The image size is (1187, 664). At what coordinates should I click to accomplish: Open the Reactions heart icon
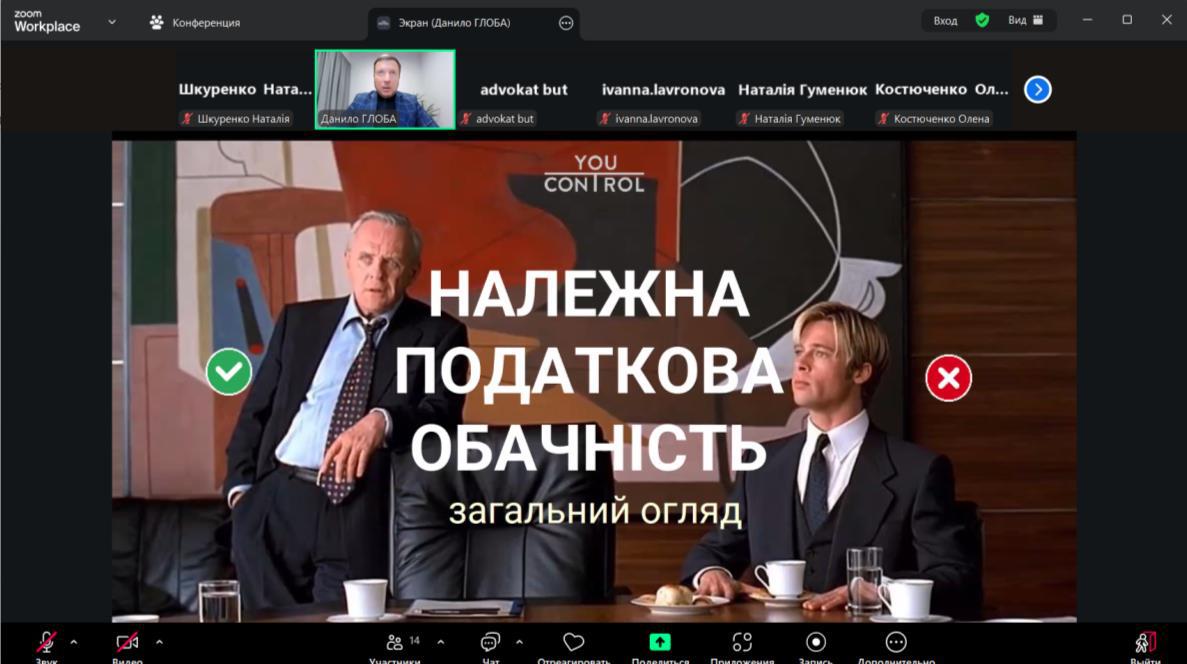click(x=573, y=642)
